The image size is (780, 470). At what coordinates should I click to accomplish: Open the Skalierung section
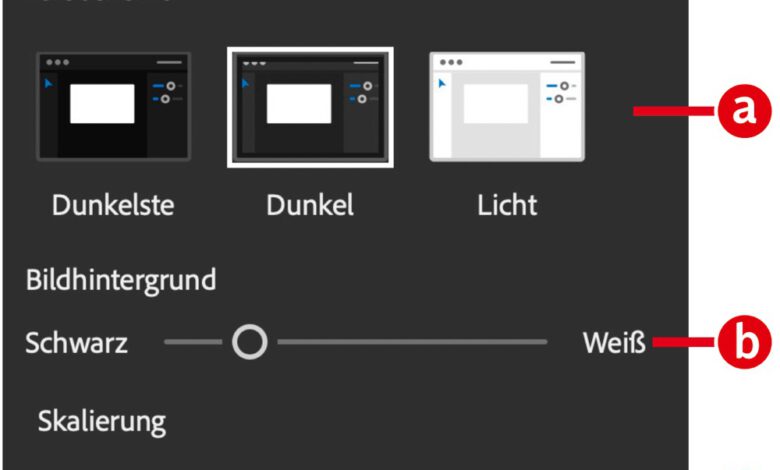(x=102, y=421)
